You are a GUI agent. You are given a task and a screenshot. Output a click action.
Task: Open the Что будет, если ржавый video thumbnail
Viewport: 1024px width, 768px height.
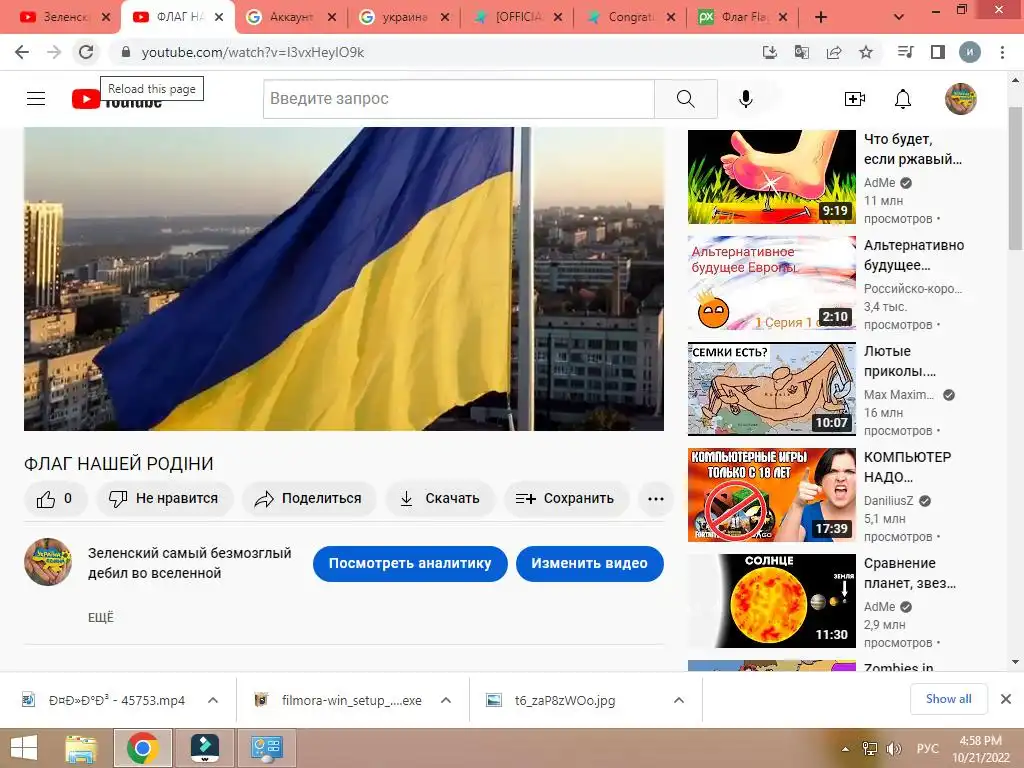(x=771, y=177)
